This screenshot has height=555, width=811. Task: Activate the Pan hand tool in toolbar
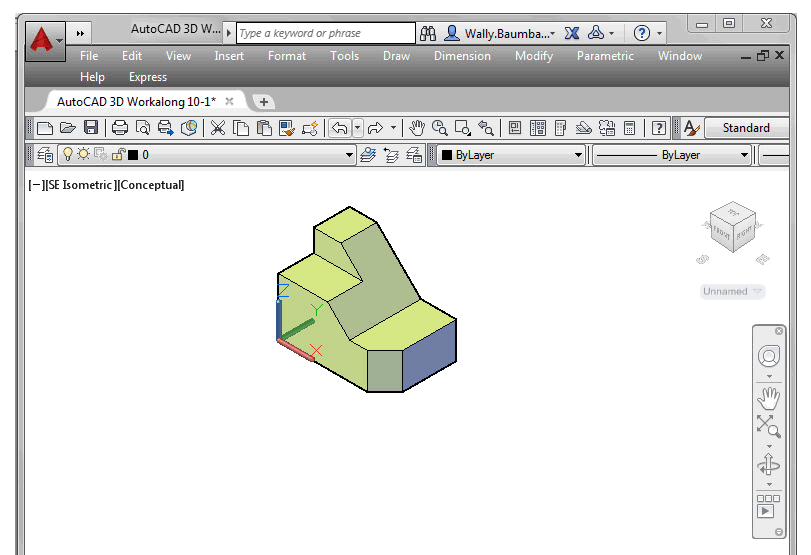pyautogui.click(x=416, y=128)
